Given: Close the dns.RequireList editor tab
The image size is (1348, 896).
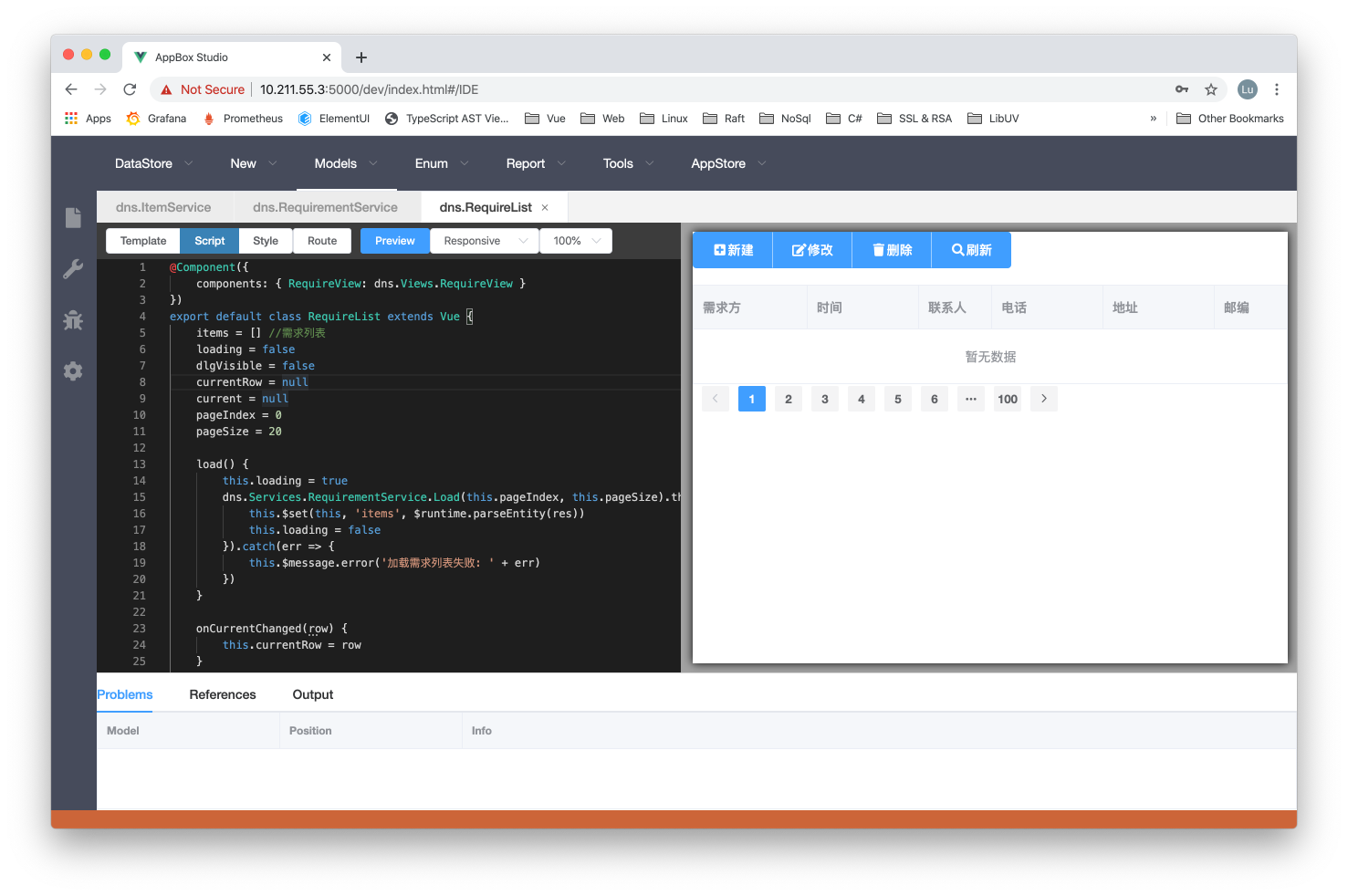Looking at the screenshot, I should (545, 208).
